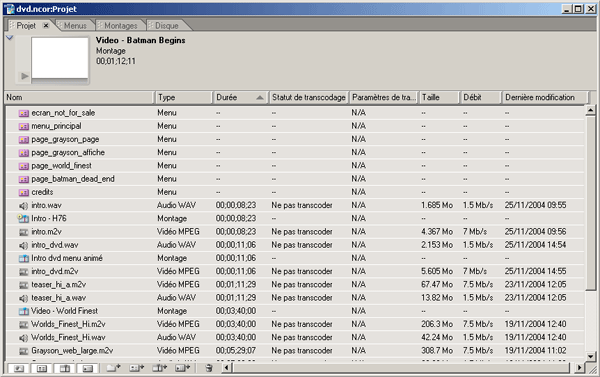Click the Intro - H76 montage icon
This screenshot has width=600, height=377.
23,219
